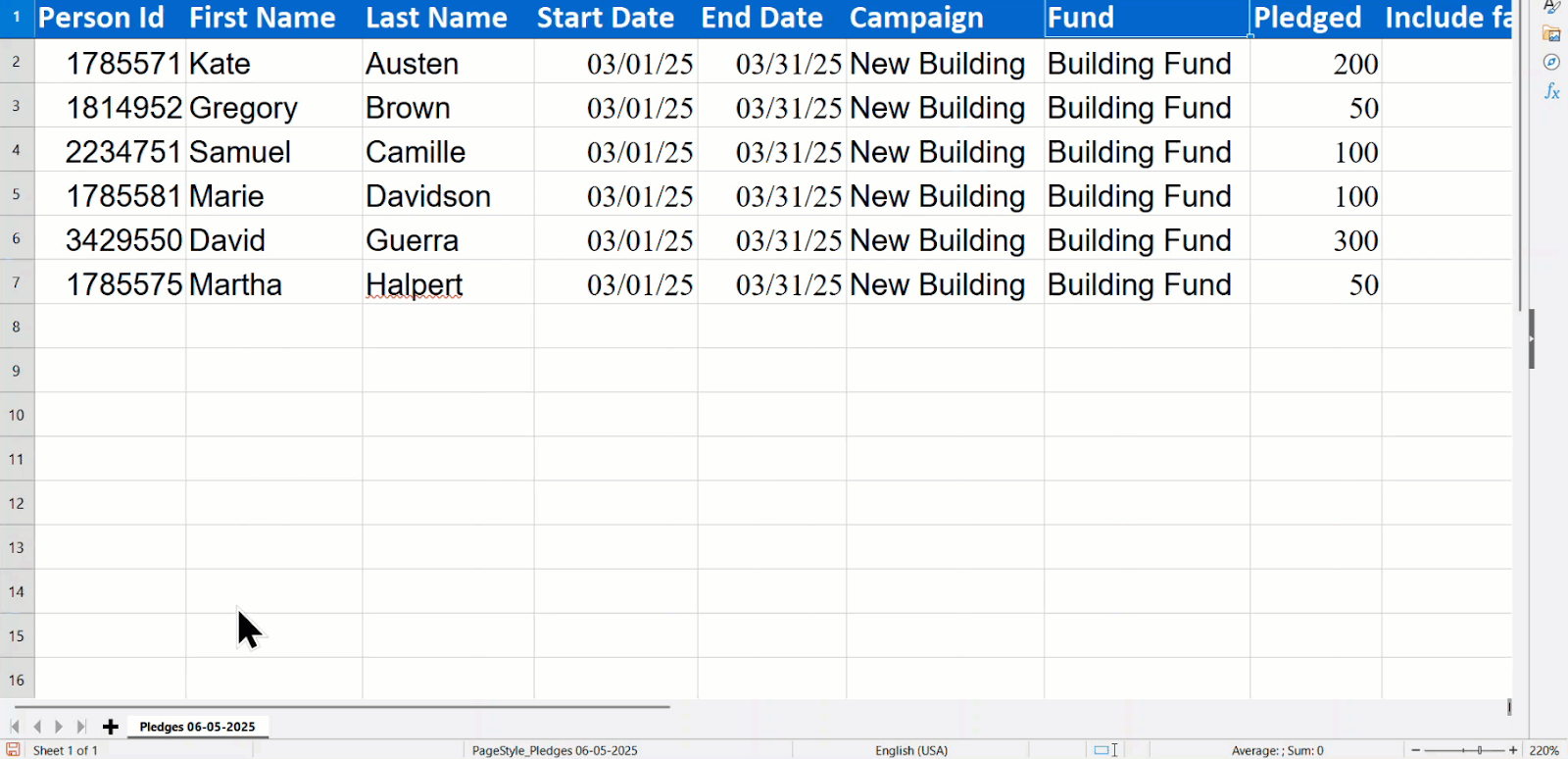
Task: Open the sidebar Styles icon
Action: 1551,7
